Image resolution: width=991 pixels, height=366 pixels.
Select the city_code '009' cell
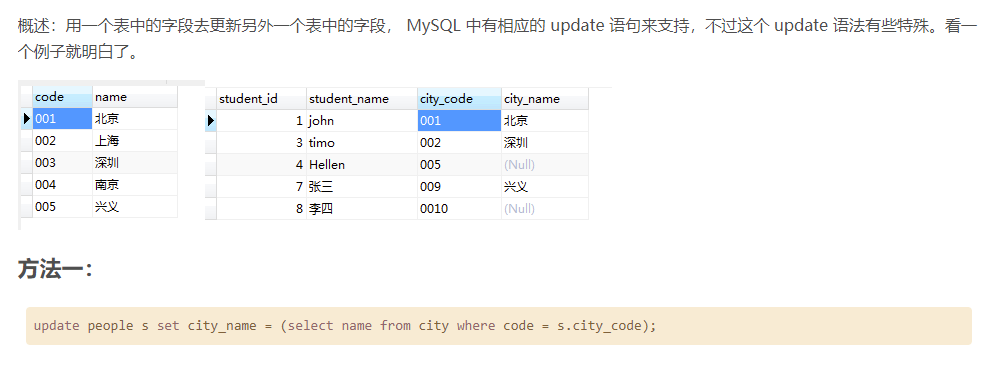[459, 187]
